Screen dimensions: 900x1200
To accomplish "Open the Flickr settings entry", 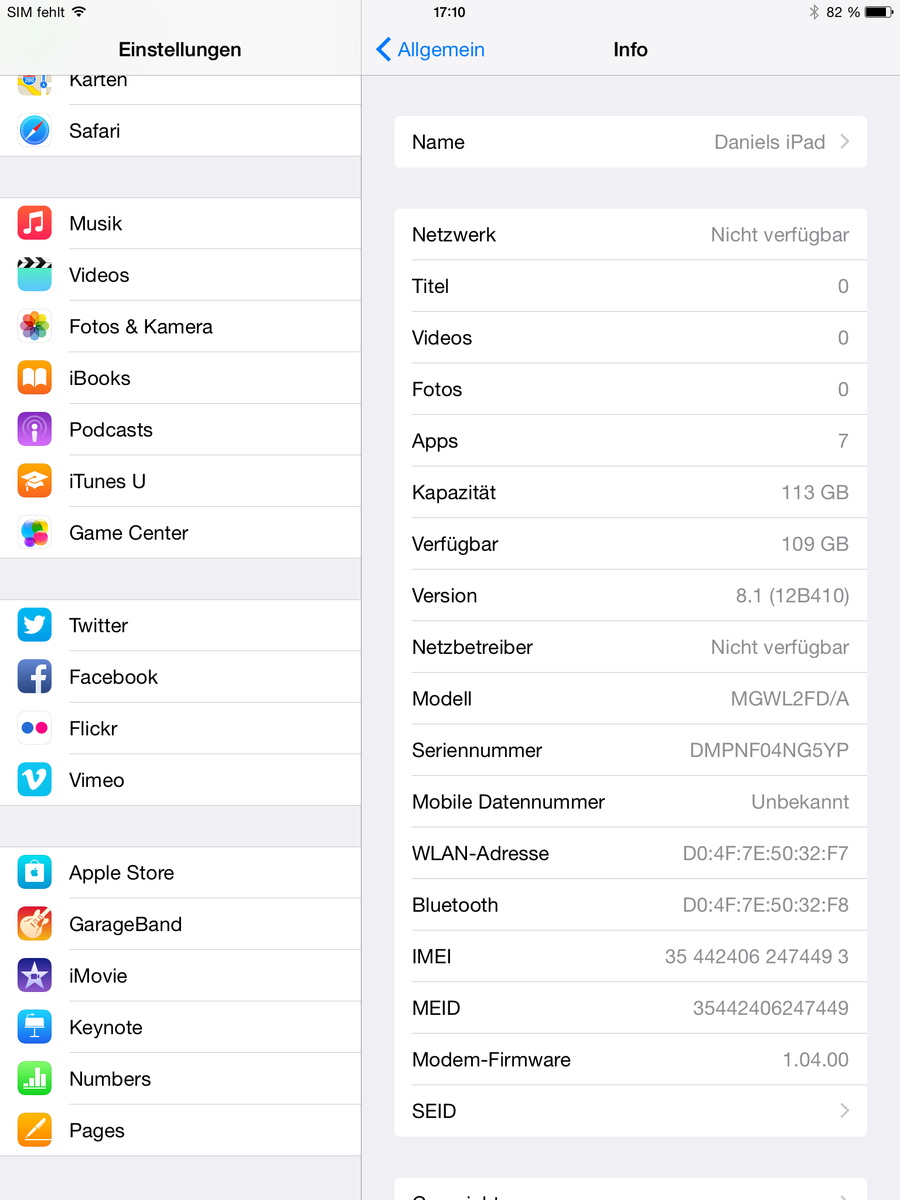I will point(180,728).
